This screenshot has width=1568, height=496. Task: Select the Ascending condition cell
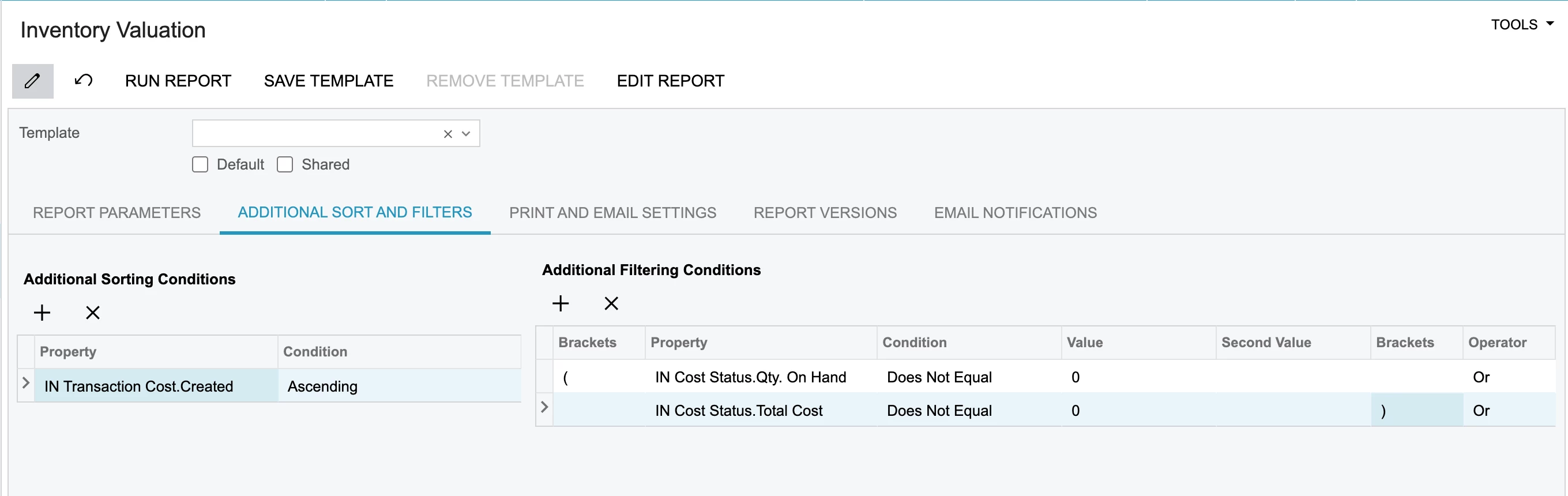click(x=398, y=386)
